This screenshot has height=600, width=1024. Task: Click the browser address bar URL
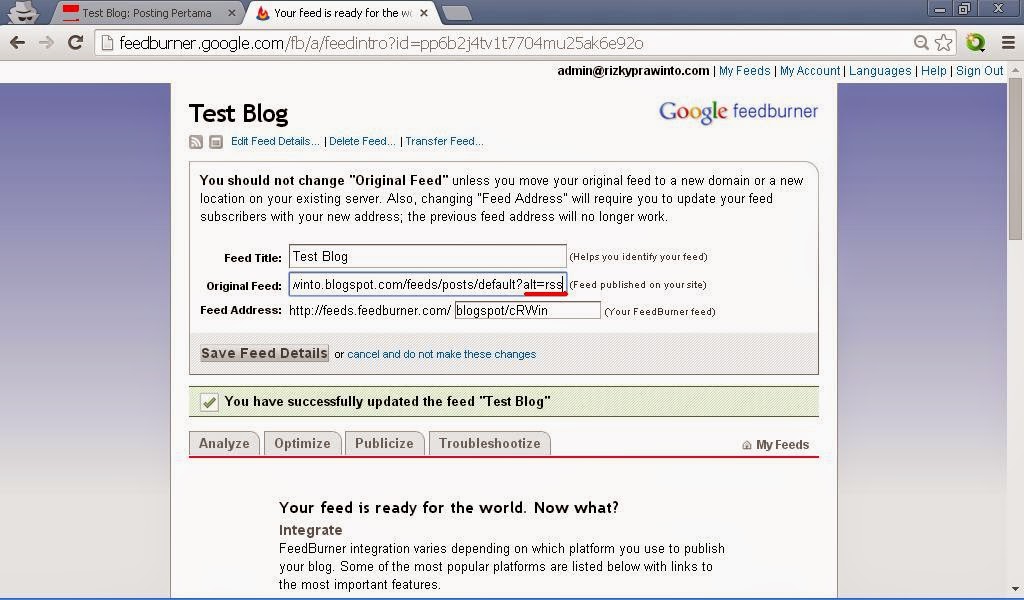point(381,43)
